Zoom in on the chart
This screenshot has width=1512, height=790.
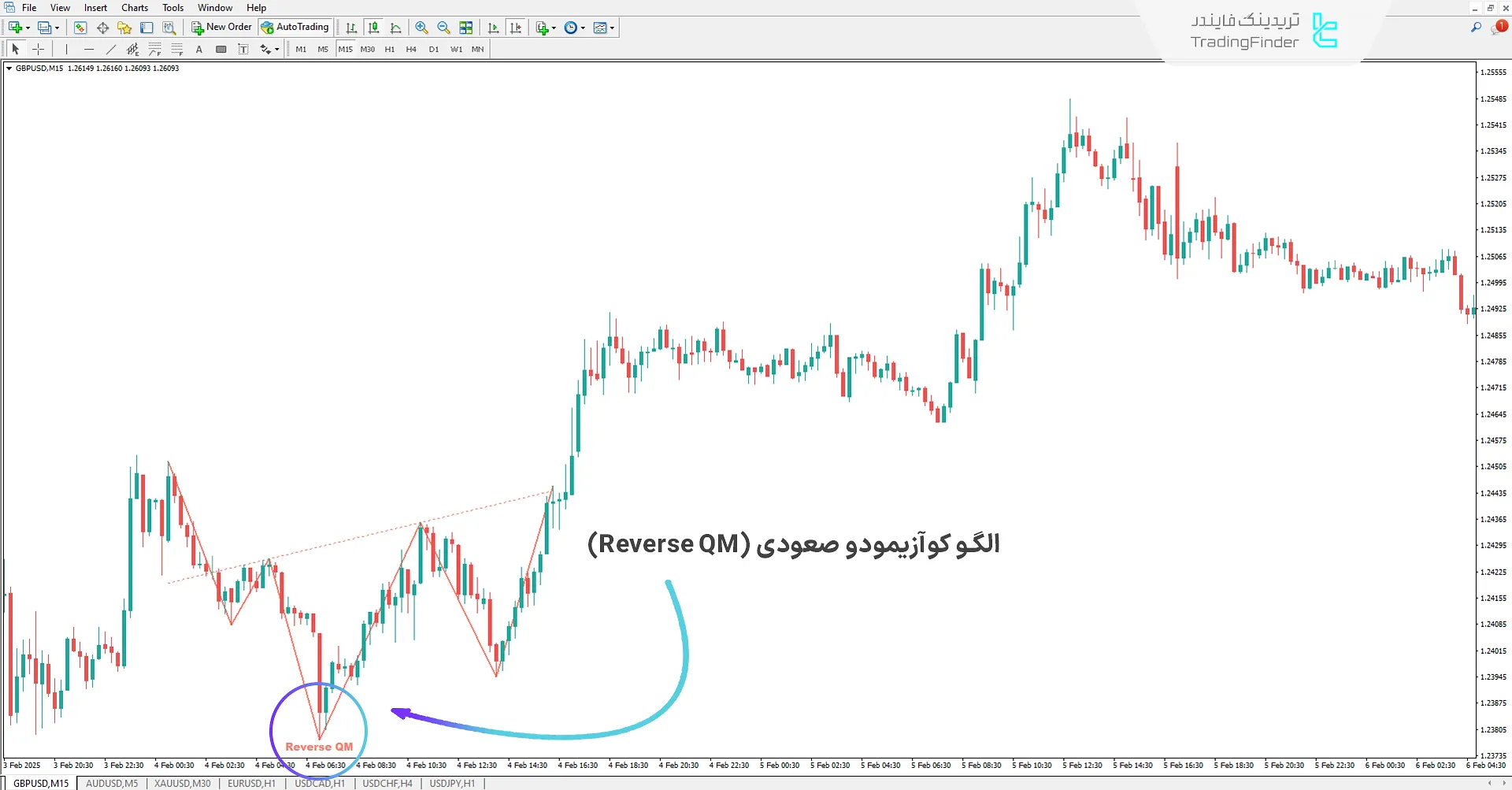click(x=421, y=27)
